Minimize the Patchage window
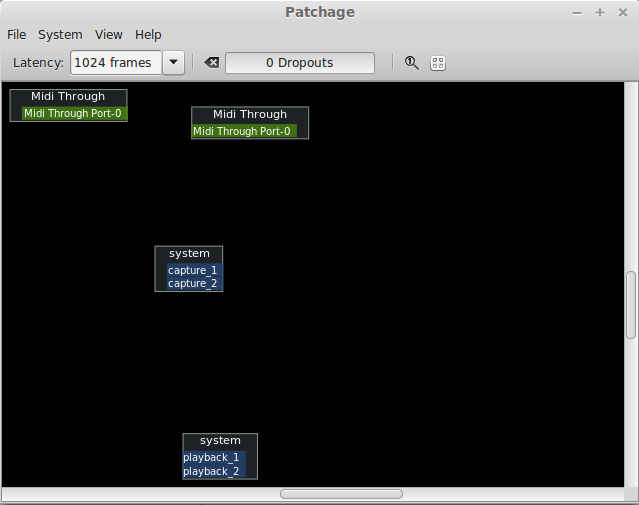Image resolution: width=639 pixels, height=505 pixels. coord(577,13)
